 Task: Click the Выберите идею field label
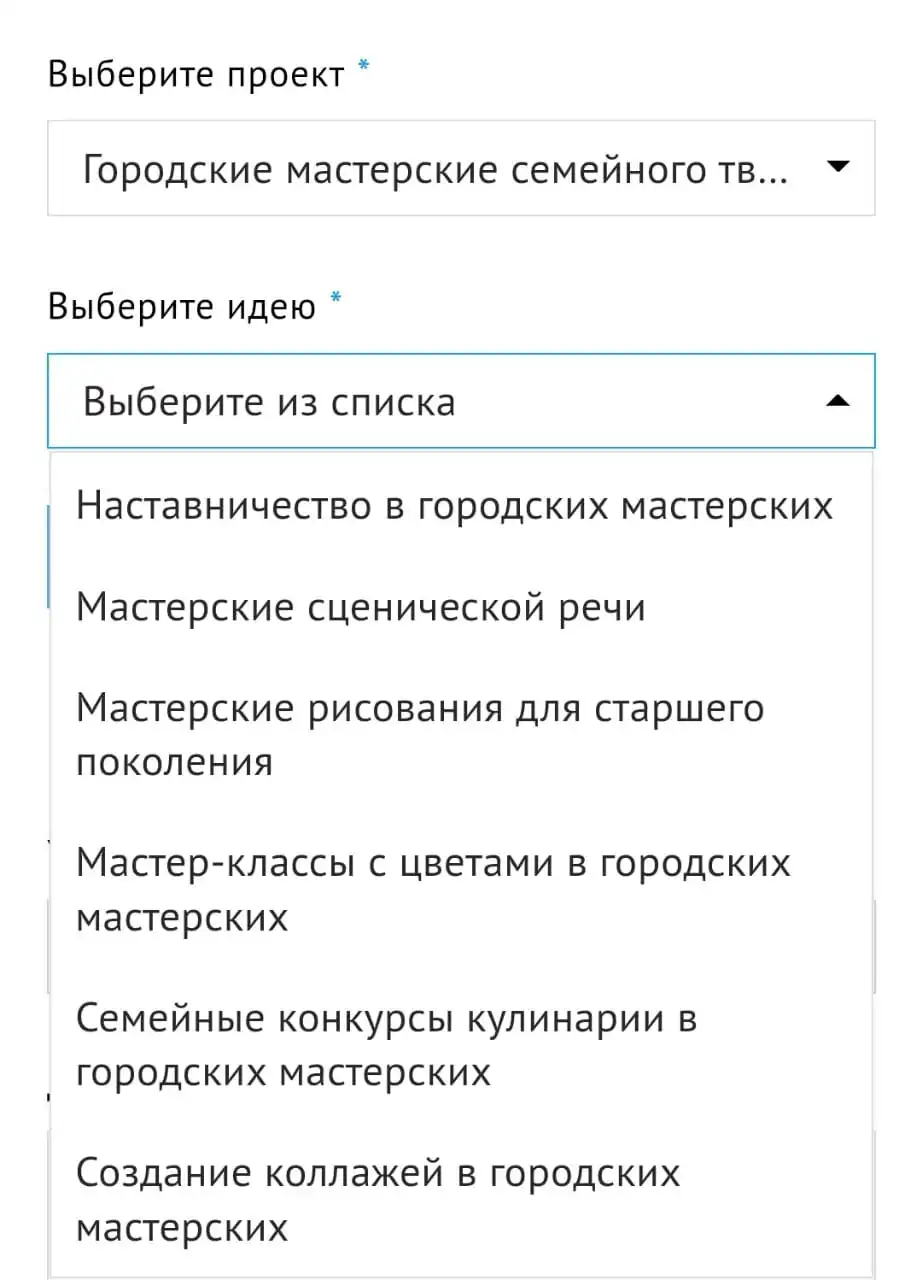[182, 306]
